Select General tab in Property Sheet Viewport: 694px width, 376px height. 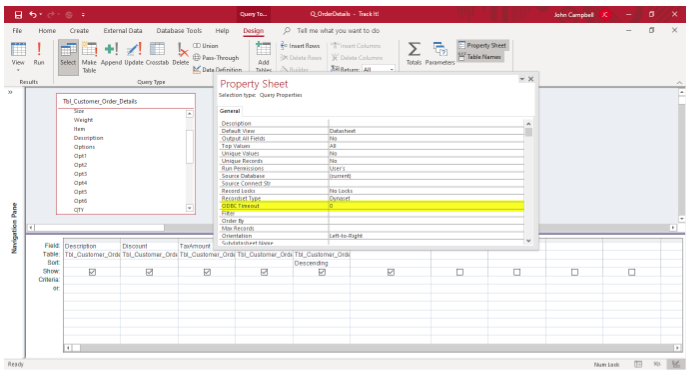(x=230, y=111)
